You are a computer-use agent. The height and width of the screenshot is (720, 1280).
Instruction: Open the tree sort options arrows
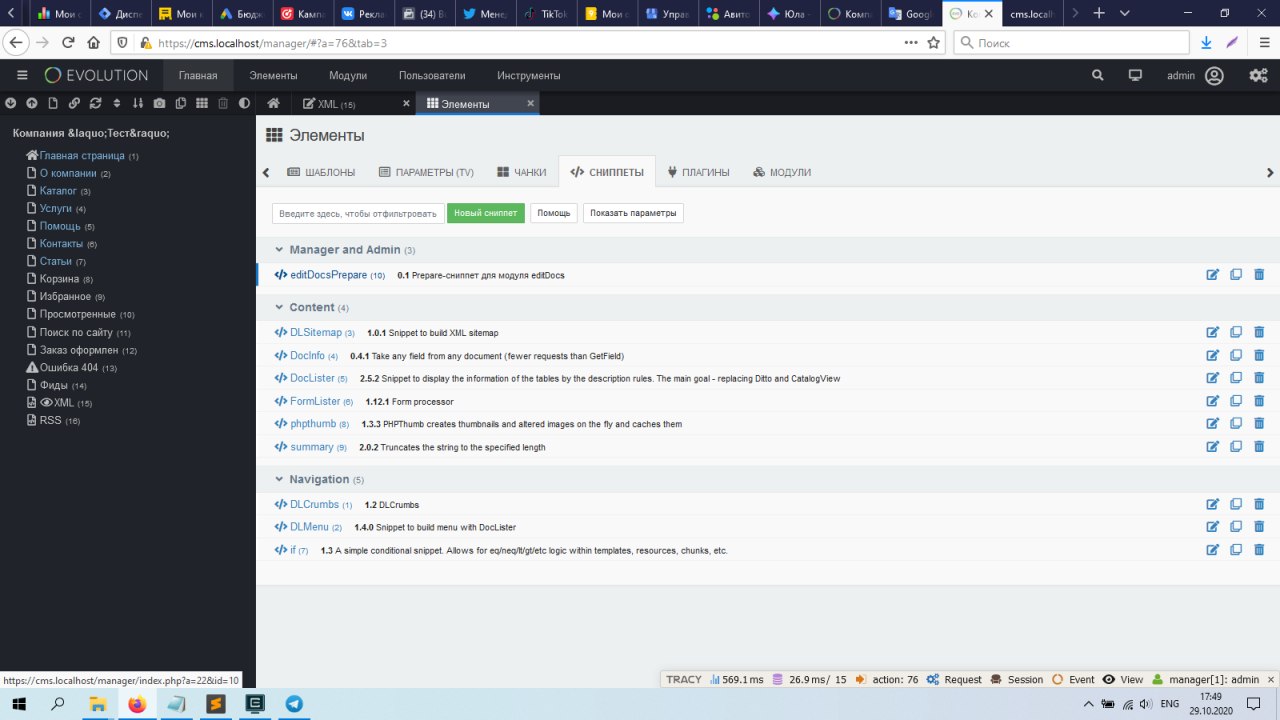click(x=117, y=103)
